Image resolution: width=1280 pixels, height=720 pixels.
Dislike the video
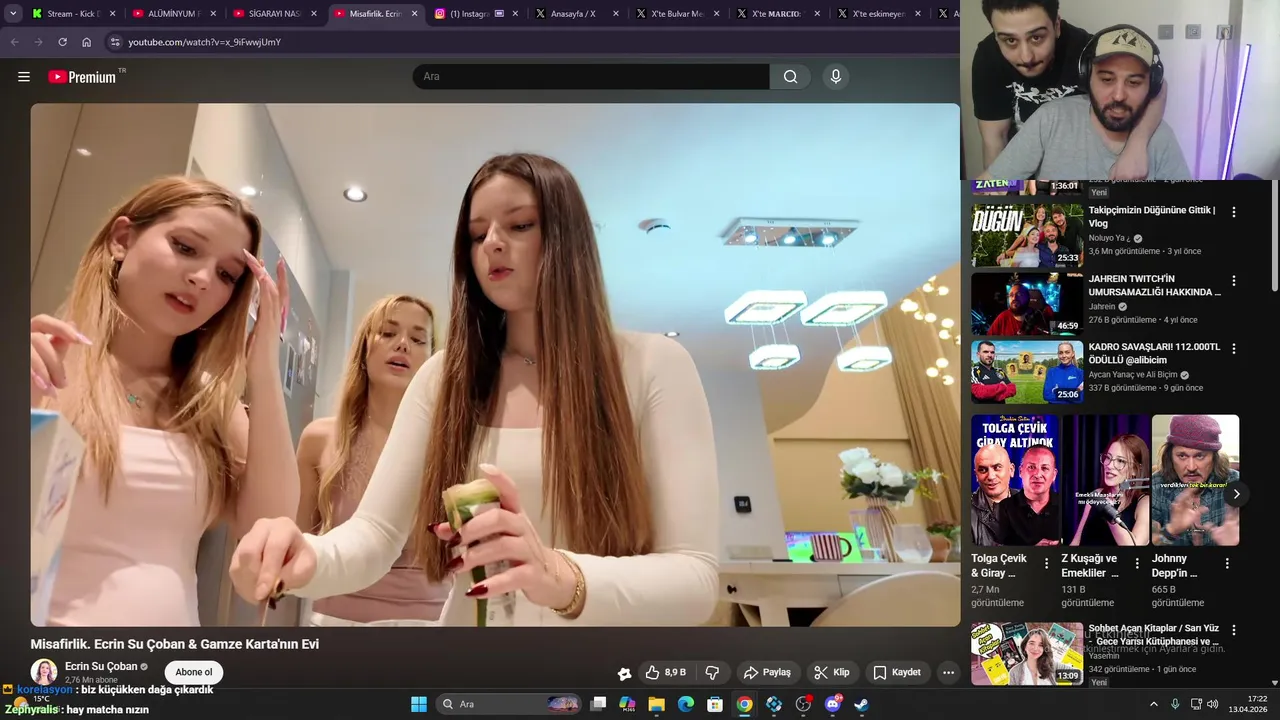click(x=712, y=672)
